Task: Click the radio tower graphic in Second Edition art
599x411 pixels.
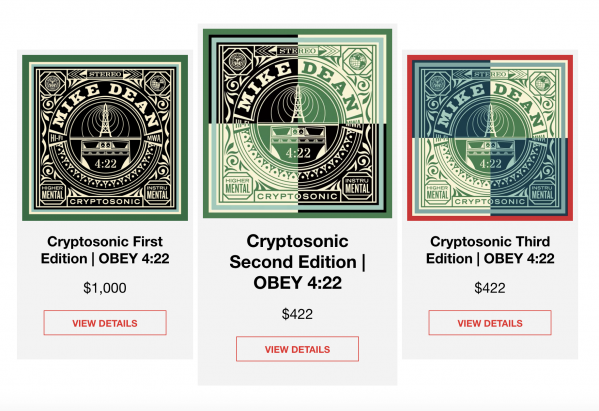Action: (x=298, y=104)
